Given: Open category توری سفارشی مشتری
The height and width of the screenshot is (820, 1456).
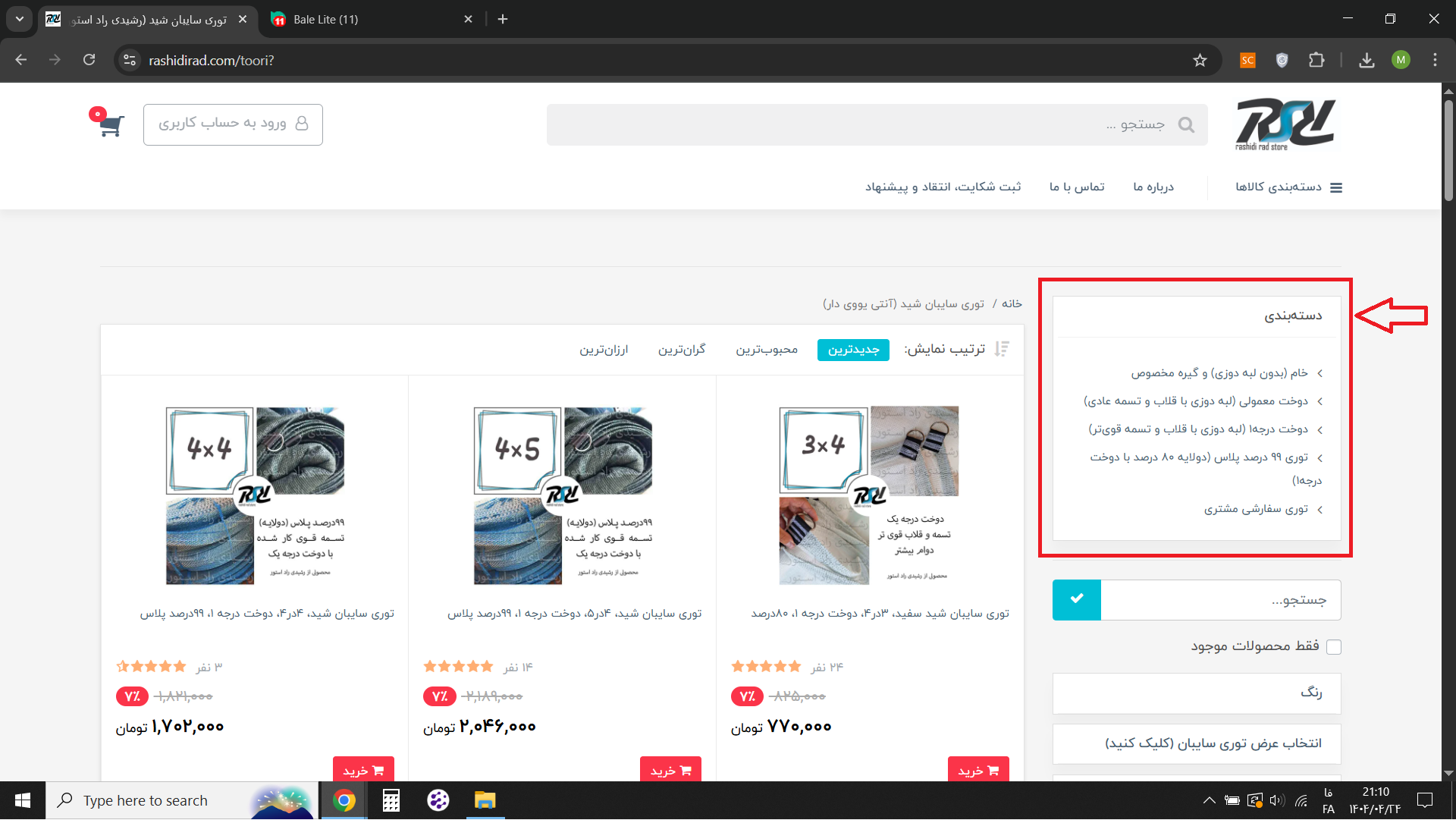Looking at the screenshot, I should tap(1256, 509).
